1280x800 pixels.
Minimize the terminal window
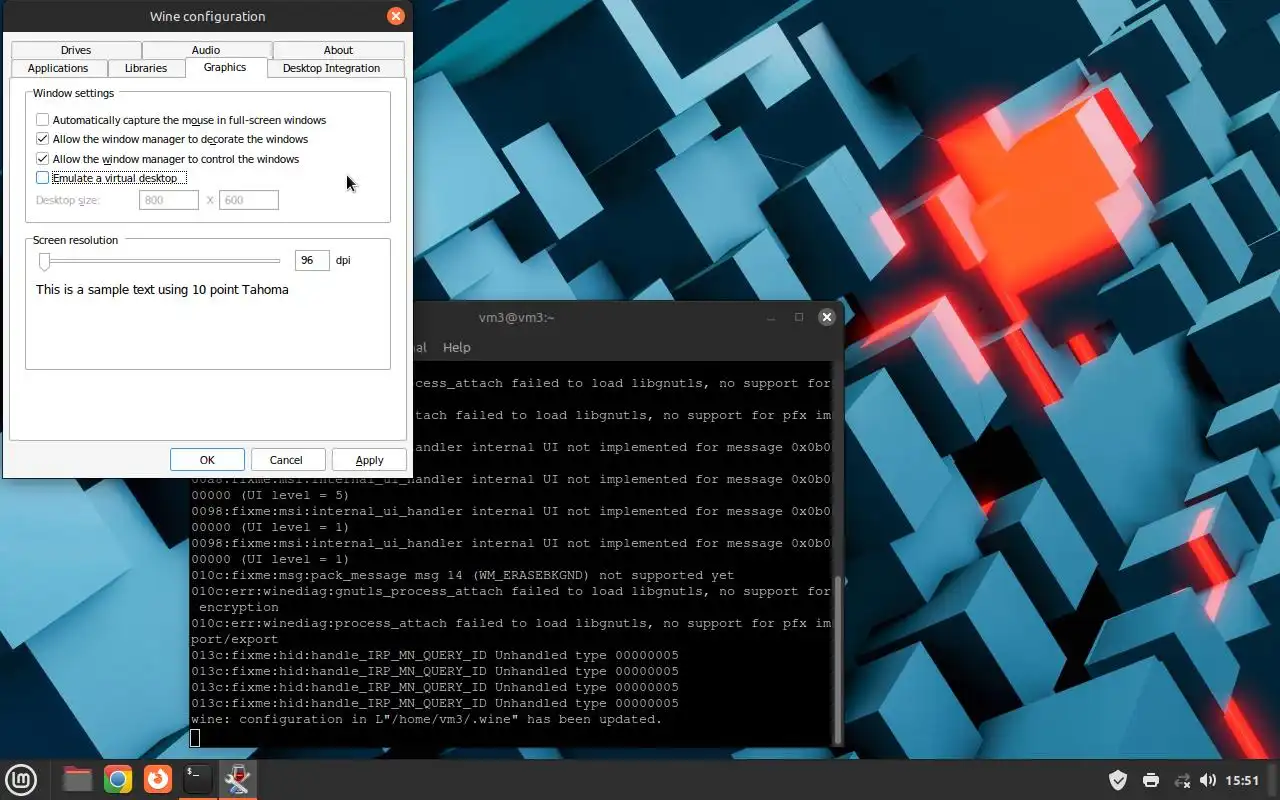(x=771, y=317)
